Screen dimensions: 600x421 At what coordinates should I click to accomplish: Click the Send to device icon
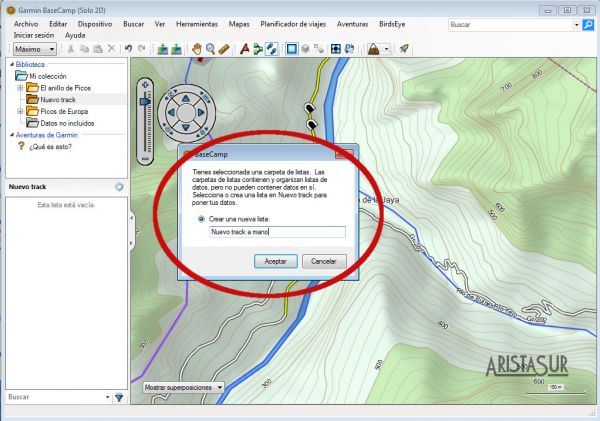163,49
